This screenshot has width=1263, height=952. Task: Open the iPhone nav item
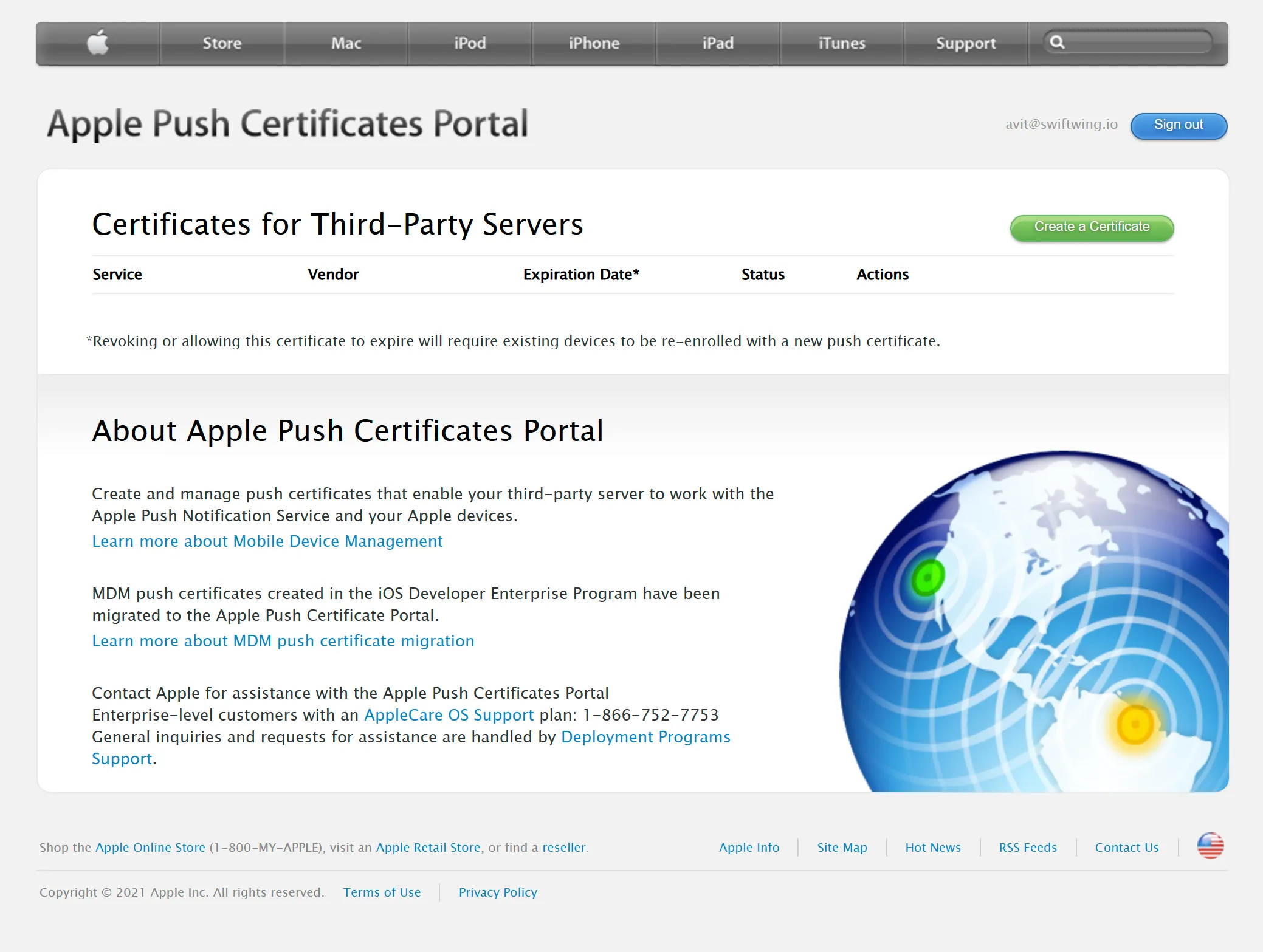pos(594,43)
